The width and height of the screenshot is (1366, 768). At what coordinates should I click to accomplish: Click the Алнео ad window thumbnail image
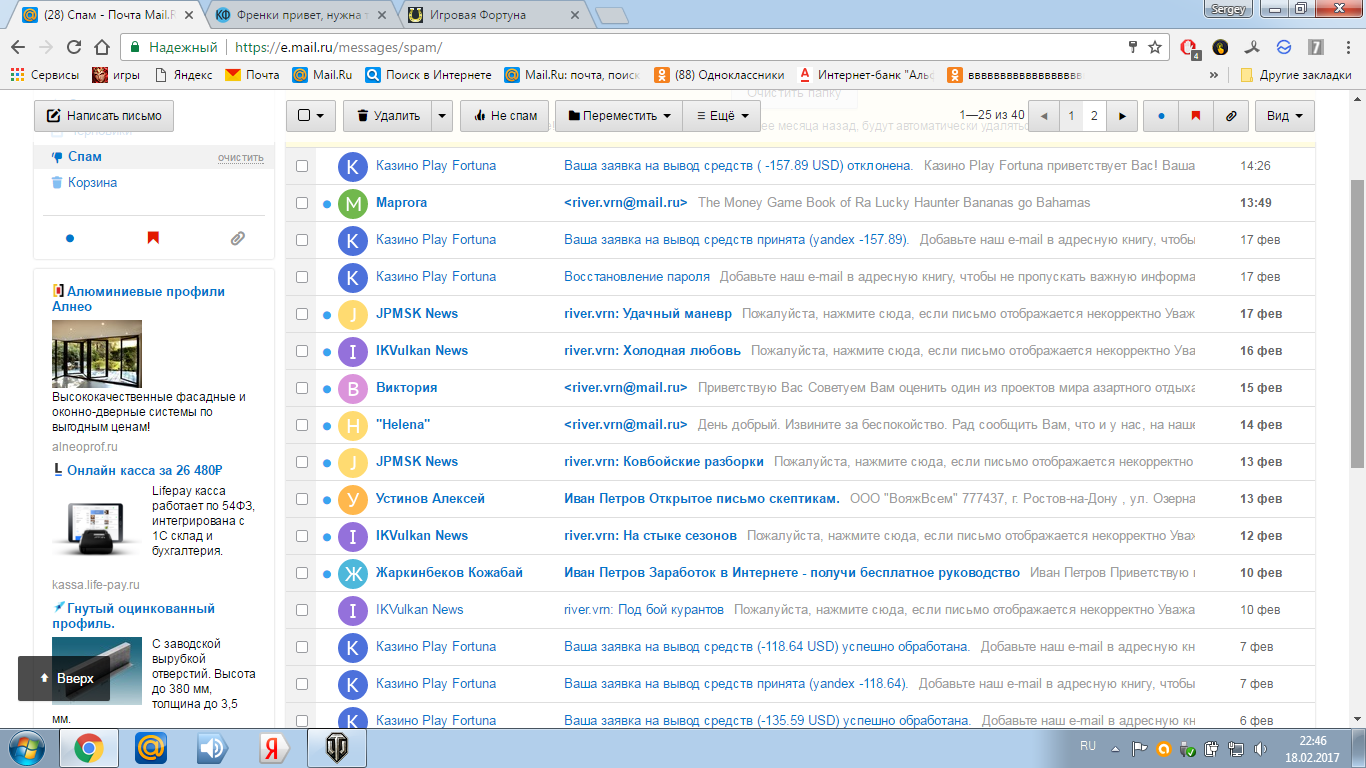pos(97,353)
